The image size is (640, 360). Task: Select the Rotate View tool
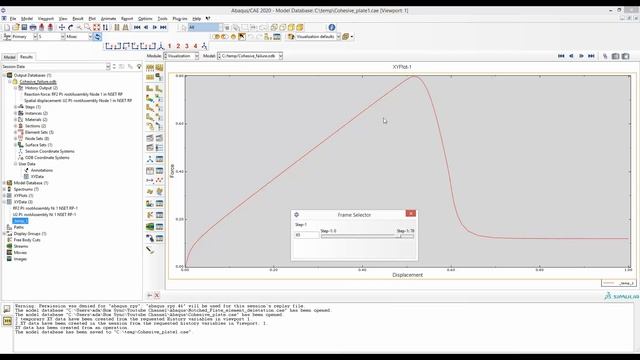(x=70, y=27)
